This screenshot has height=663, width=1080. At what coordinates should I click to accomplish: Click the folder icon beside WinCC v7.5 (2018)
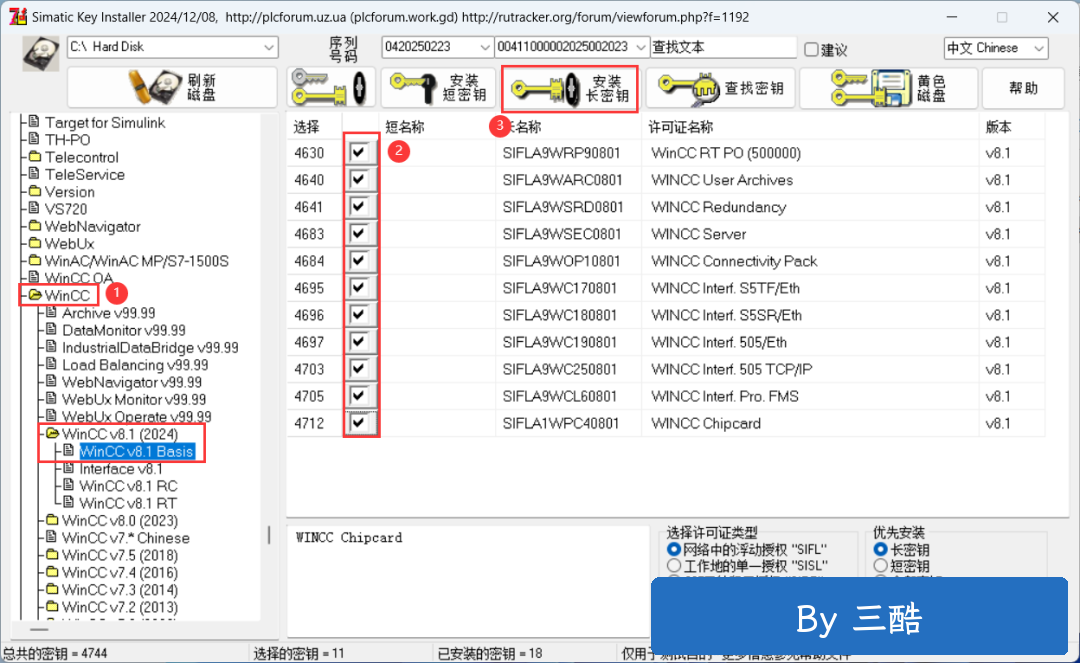click(52, 555)
